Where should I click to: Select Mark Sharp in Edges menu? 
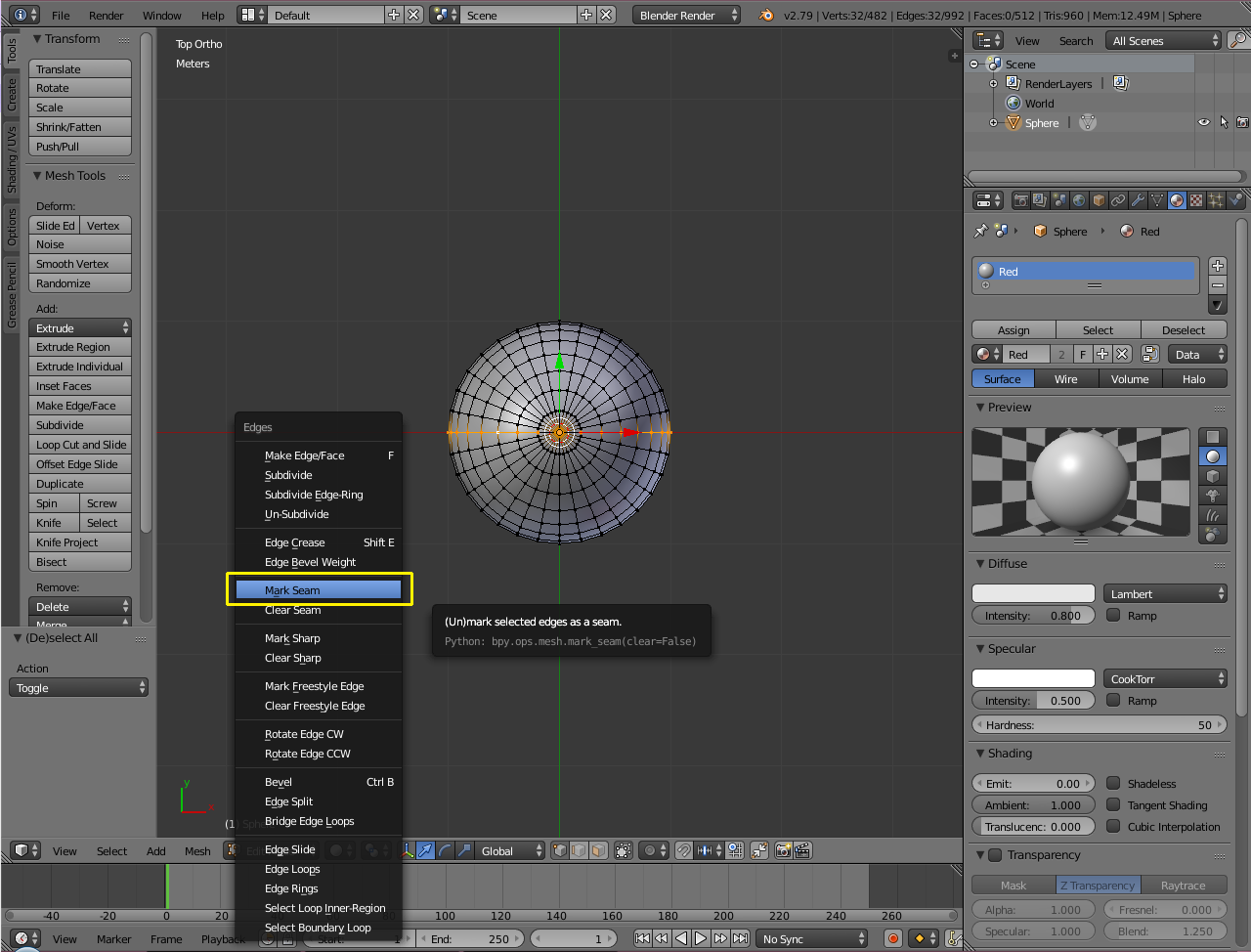292,638
